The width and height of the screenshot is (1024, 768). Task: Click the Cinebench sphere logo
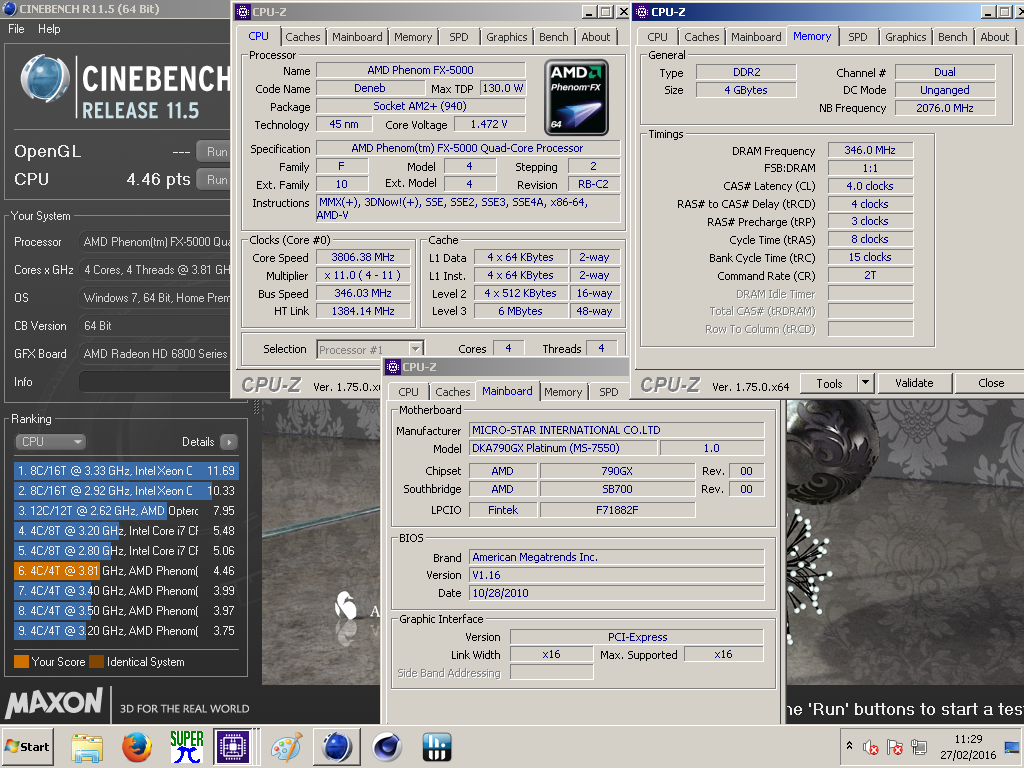(x=44, y=80)
